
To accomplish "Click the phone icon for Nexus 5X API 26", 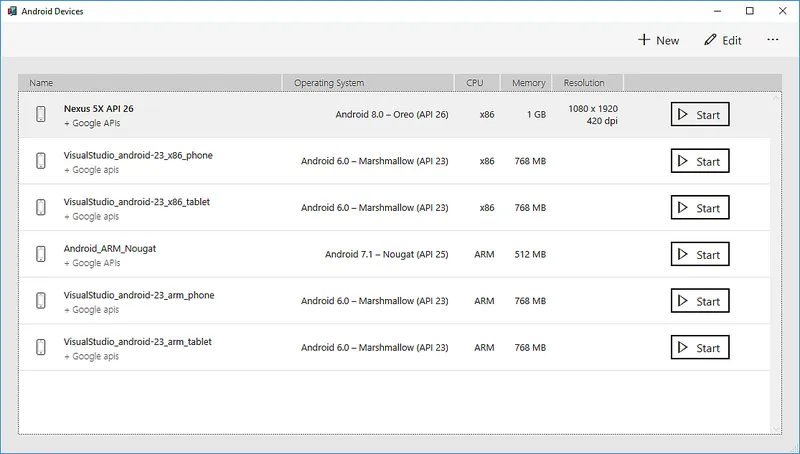I will tap(41, 114).
